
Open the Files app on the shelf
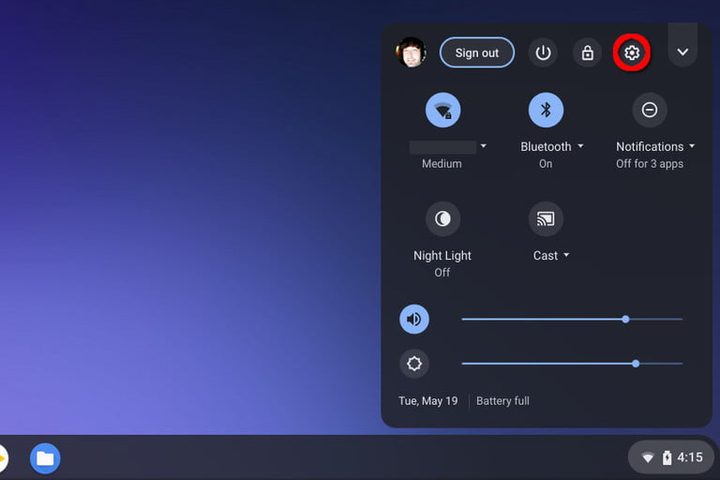point(45,458)
